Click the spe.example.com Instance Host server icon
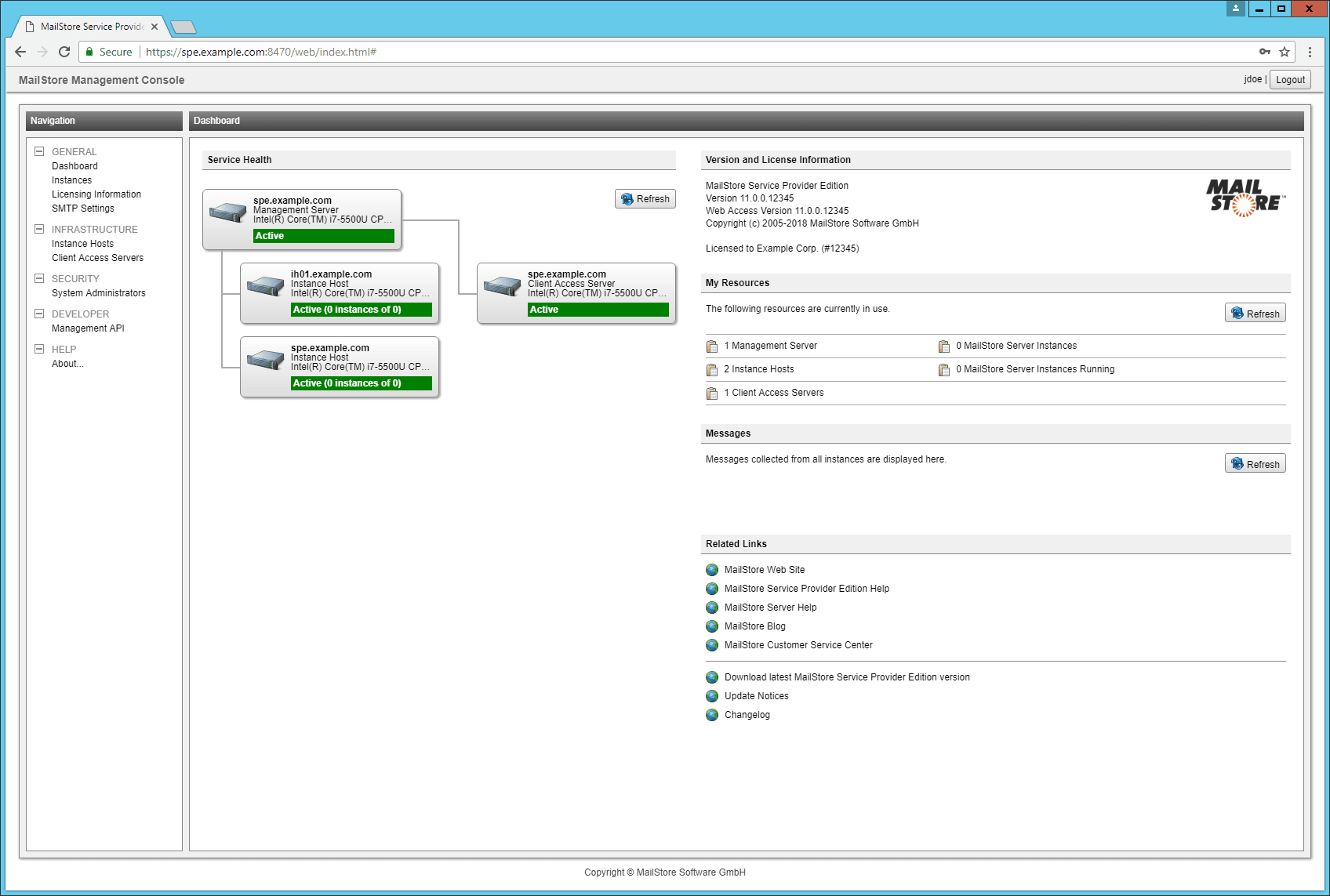This screenshot has width=1330, height=896. tap(266, 359)
